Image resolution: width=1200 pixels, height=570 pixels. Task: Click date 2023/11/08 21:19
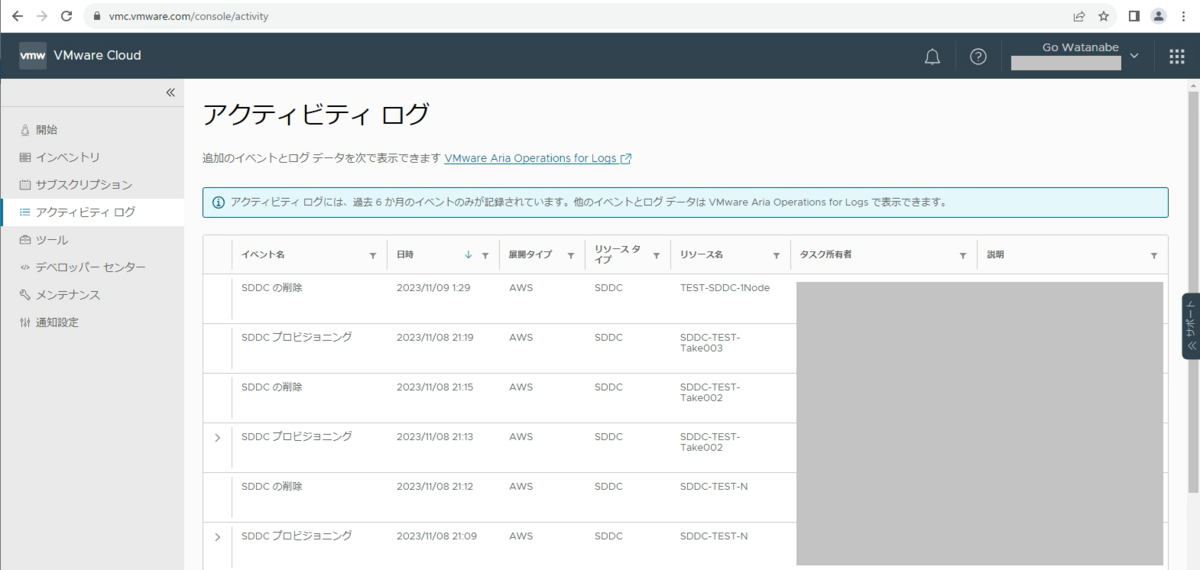pos(435,337)
